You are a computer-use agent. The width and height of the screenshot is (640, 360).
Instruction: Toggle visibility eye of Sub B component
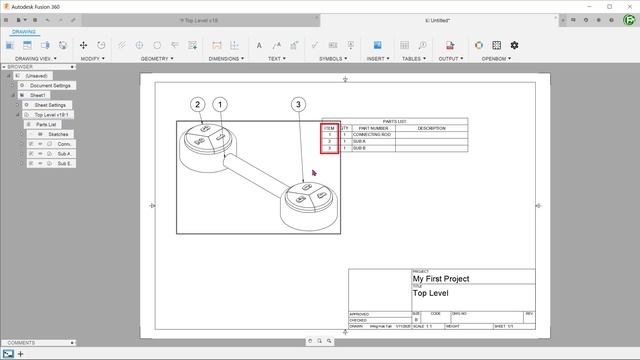click(x=40, y=164)
